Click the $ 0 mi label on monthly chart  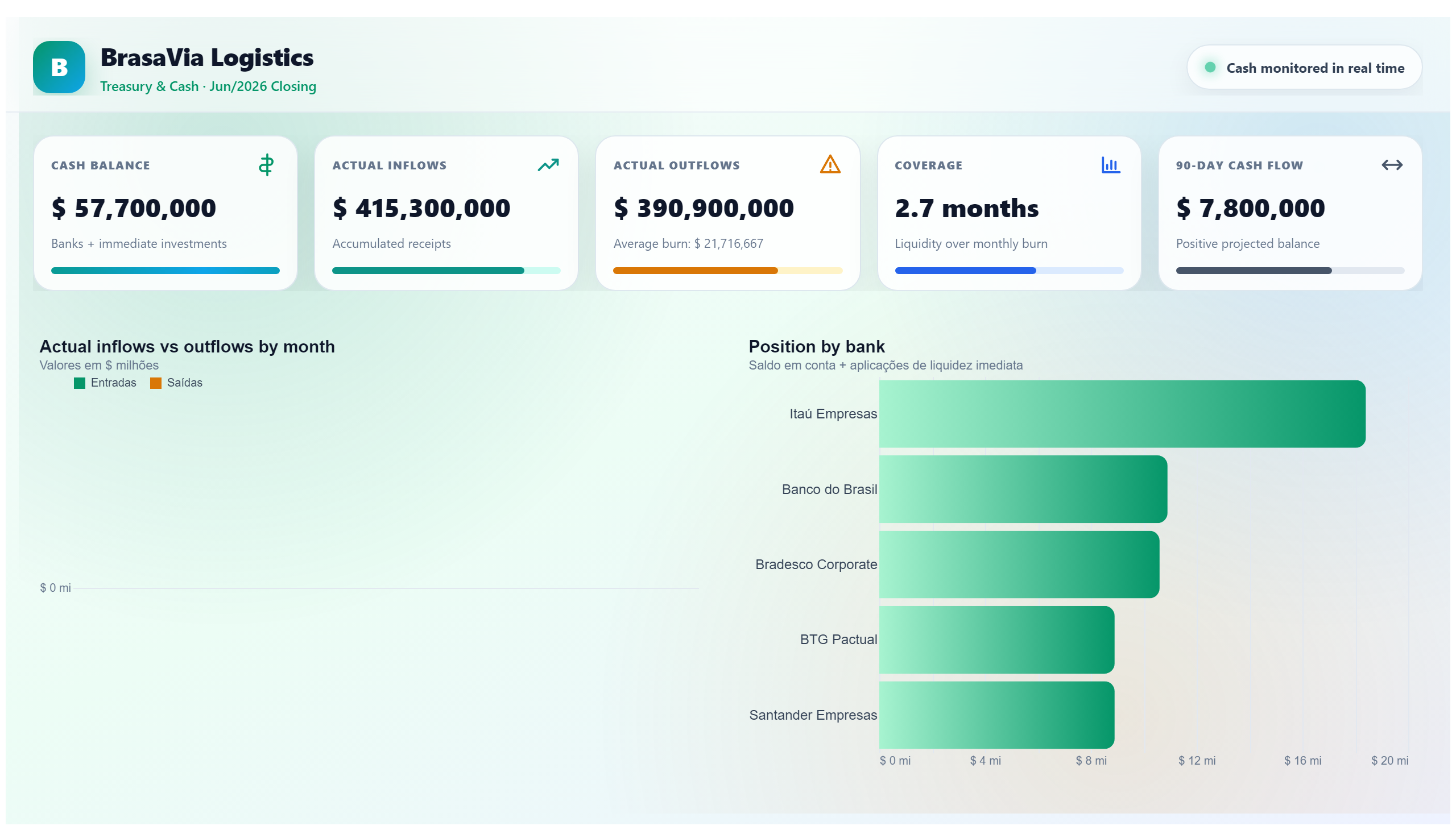[55, 588]
